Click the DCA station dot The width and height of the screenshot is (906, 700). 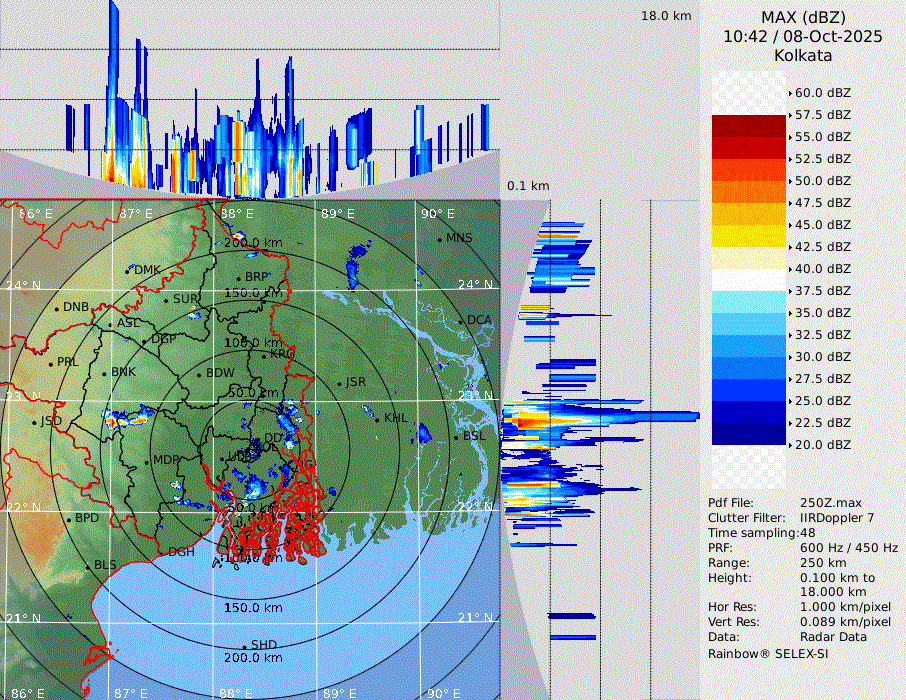(461, 320)
